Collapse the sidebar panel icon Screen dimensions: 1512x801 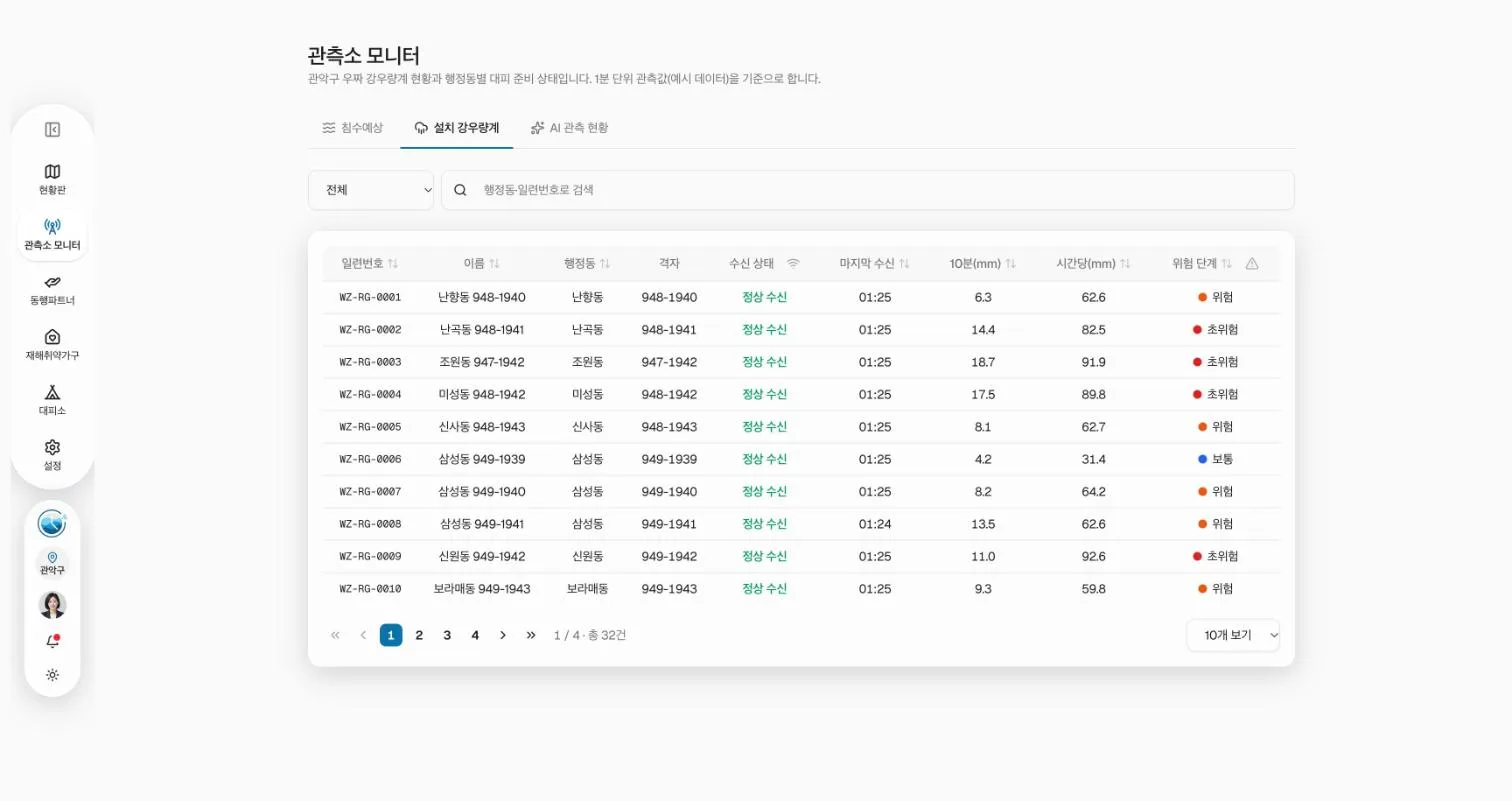coord(52,129)
